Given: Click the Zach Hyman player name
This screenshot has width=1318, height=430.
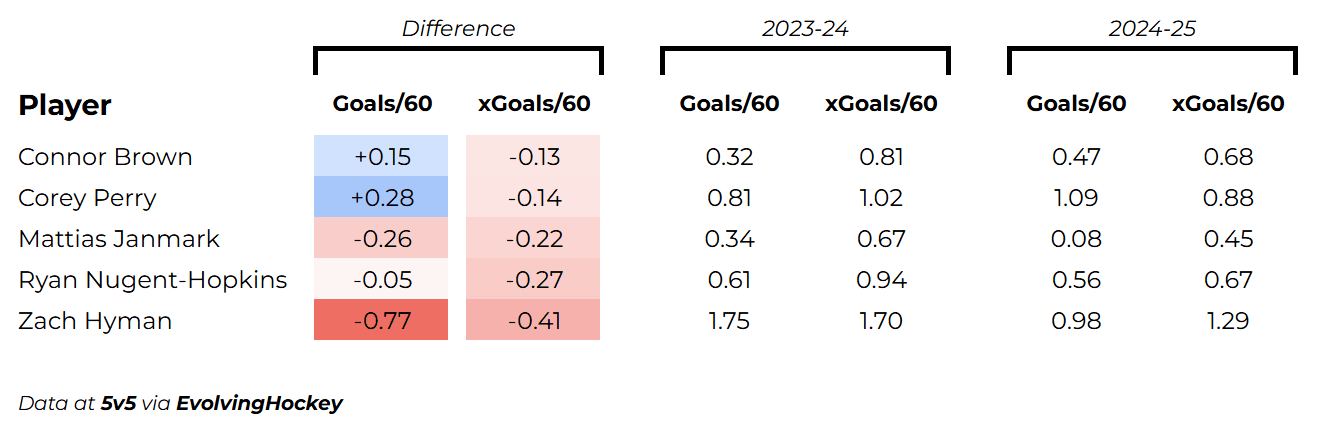Looking at the screenshot, I should click(x=95, y=321).
